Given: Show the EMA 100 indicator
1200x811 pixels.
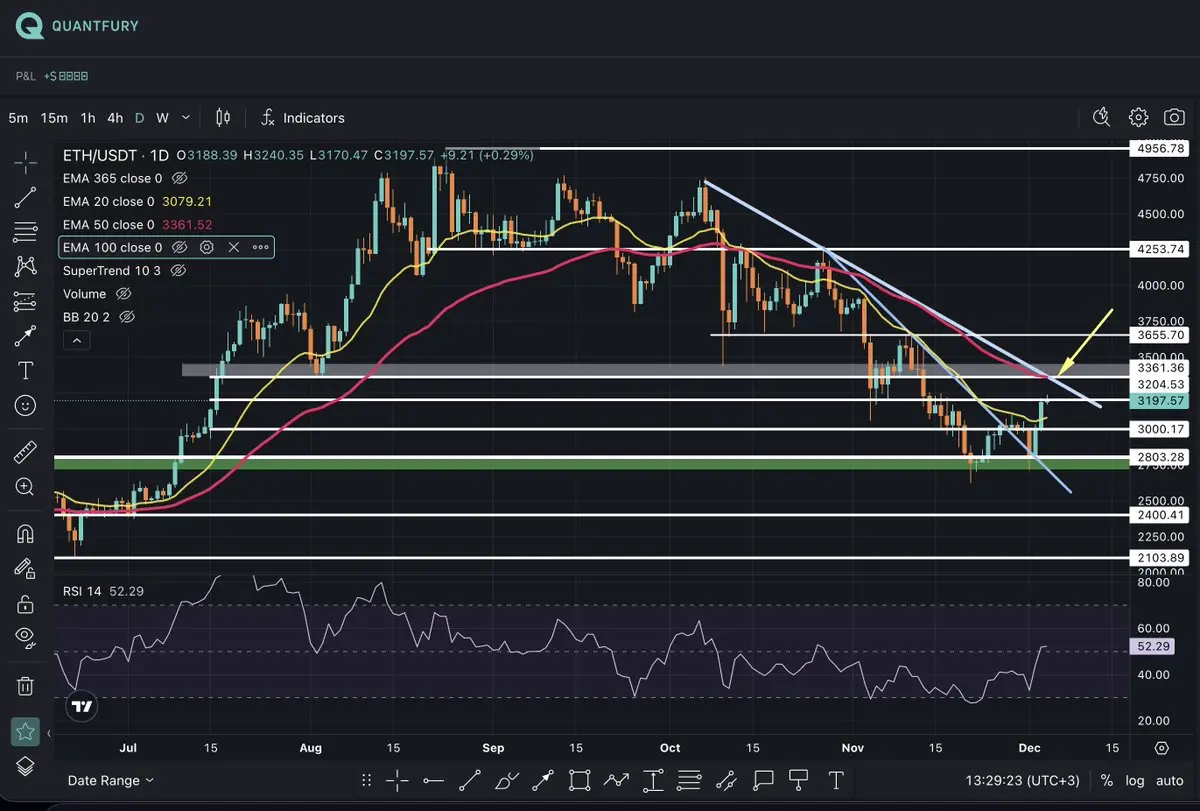Looking at the screenshot, I should 180,247.
